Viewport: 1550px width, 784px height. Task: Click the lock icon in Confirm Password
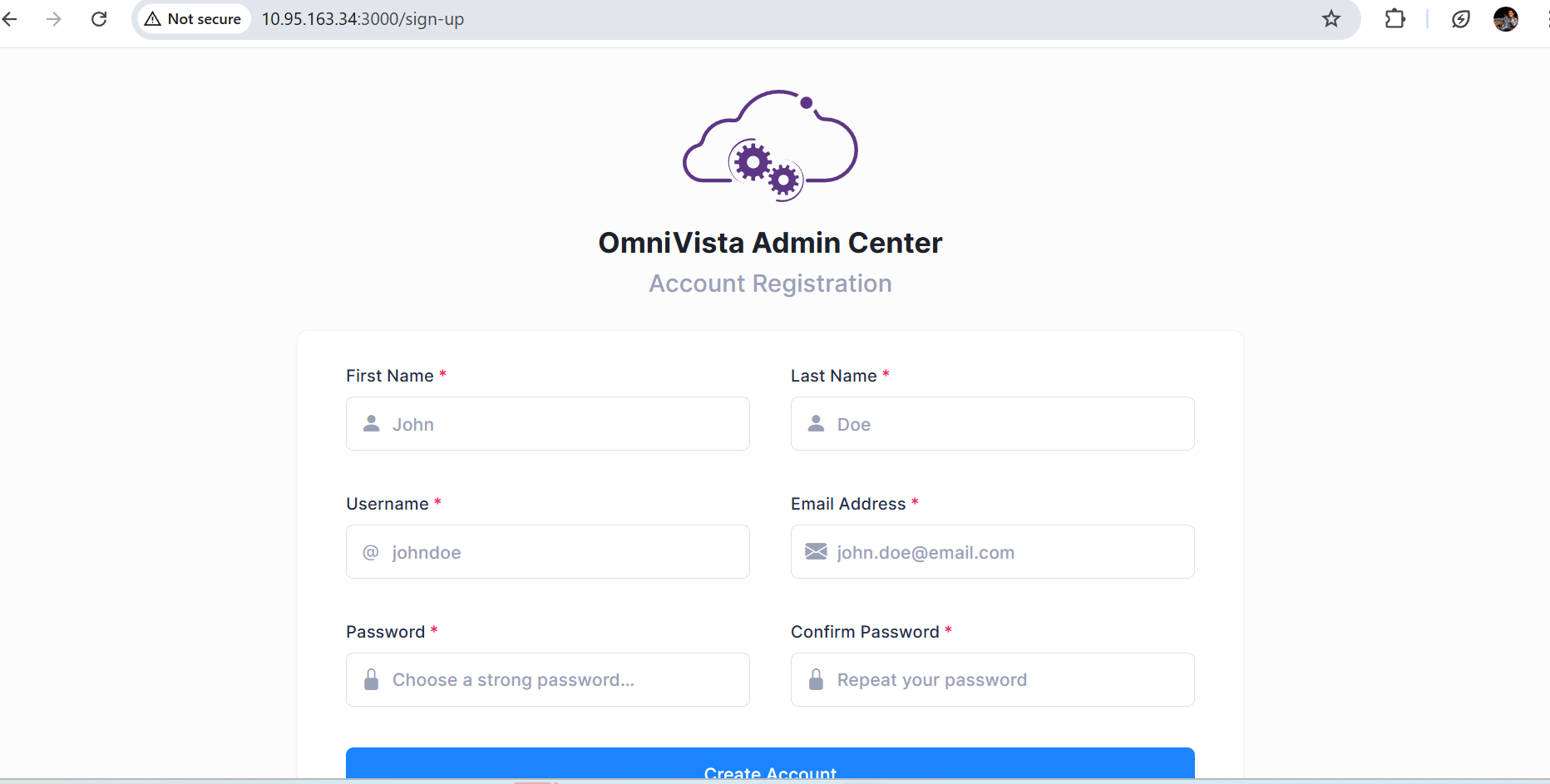[817, 679]
